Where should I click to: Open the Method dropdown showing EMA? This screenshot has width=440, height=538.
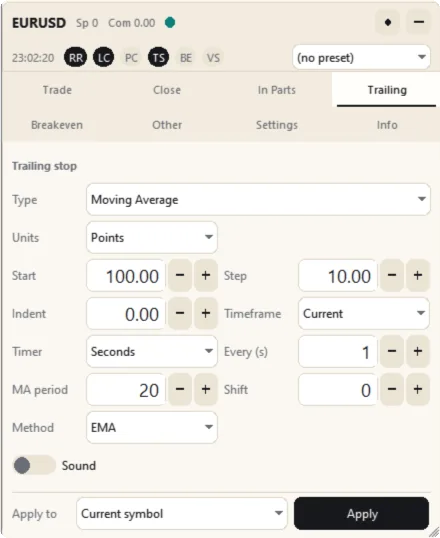(x=152, y=428)
